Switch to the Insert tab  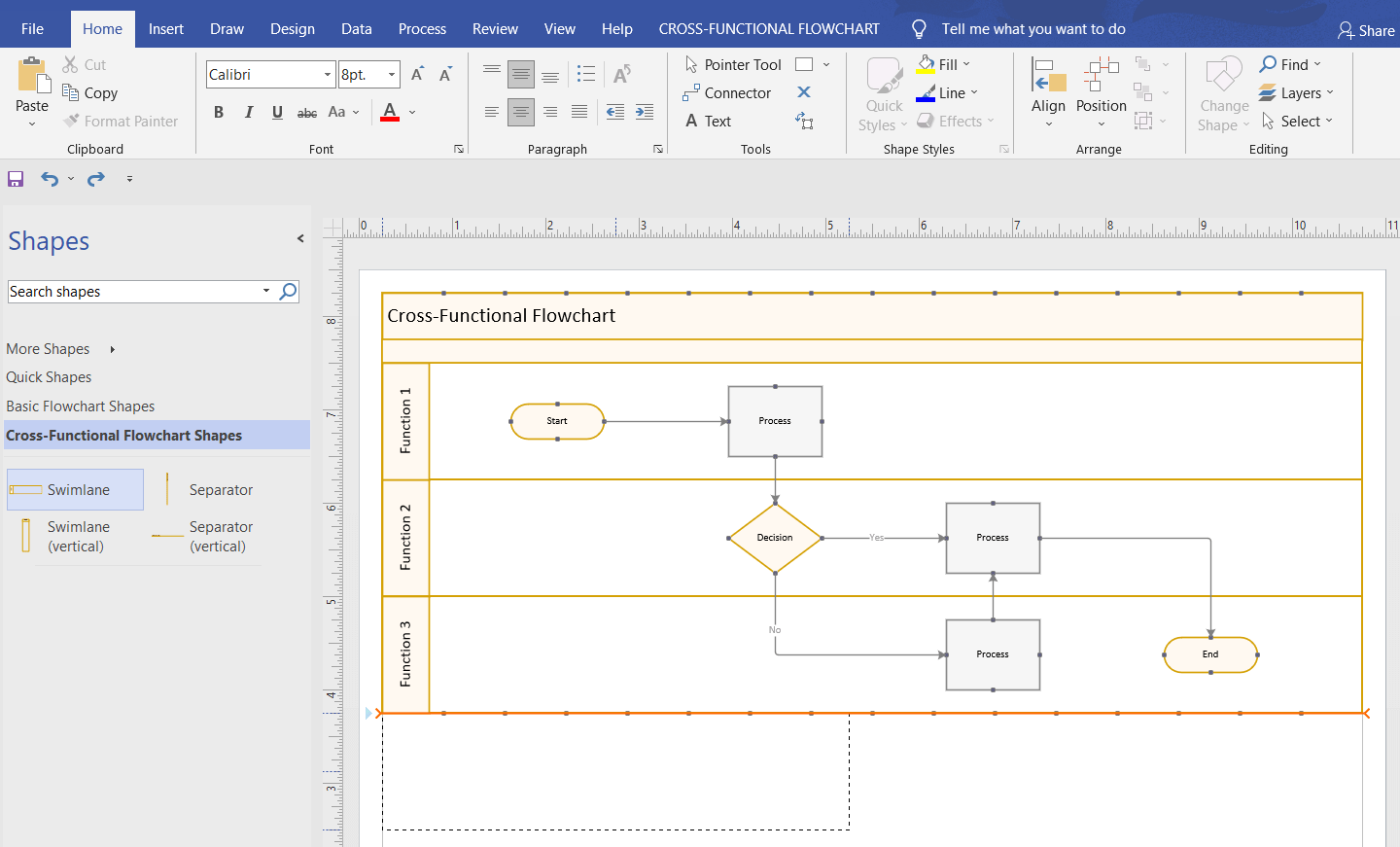165,28
